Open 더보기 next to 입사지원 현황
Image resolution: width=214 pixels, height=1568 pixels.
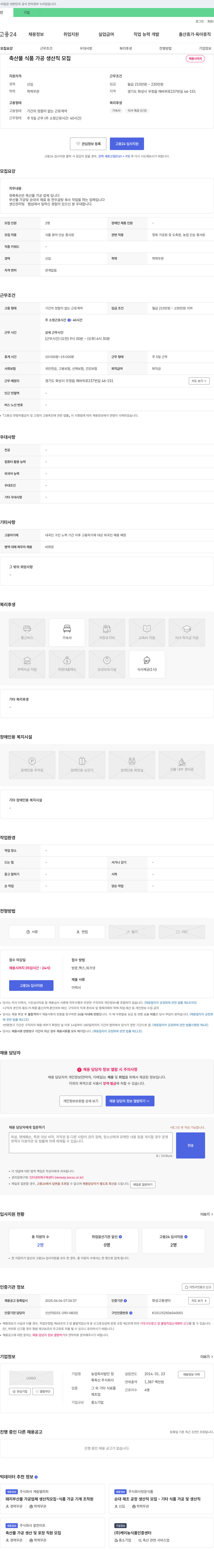point(207,1214)
